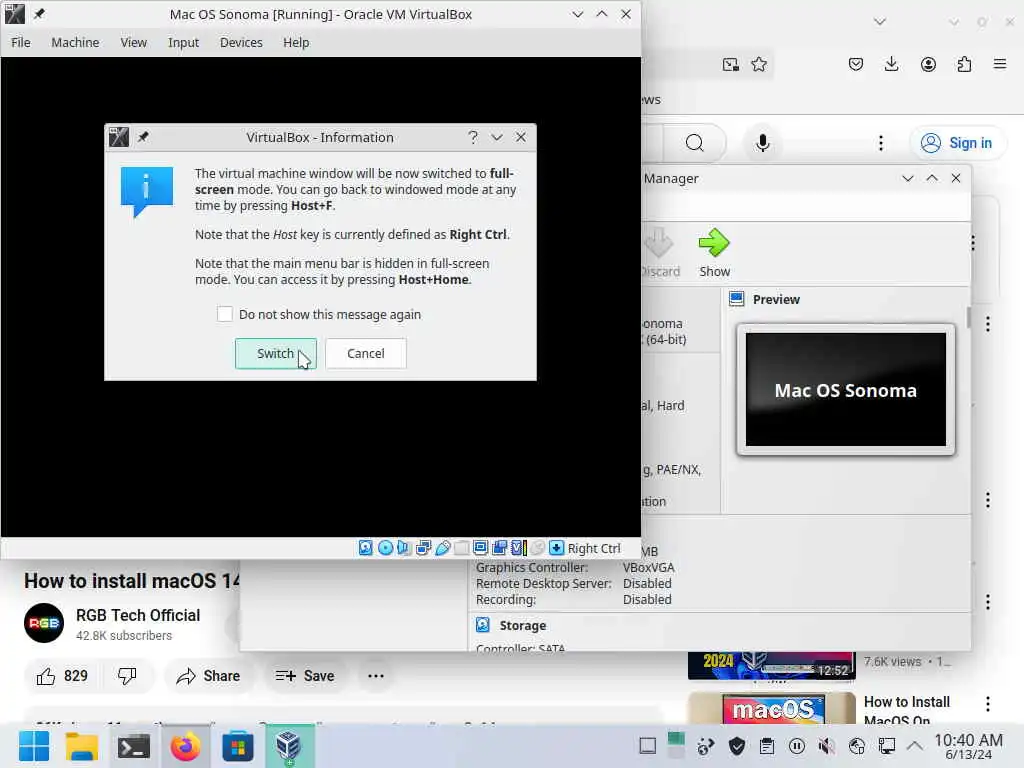1024x768 pixels.
Task: Cancel the full-screen switch dialog
Action: (366, 353)
